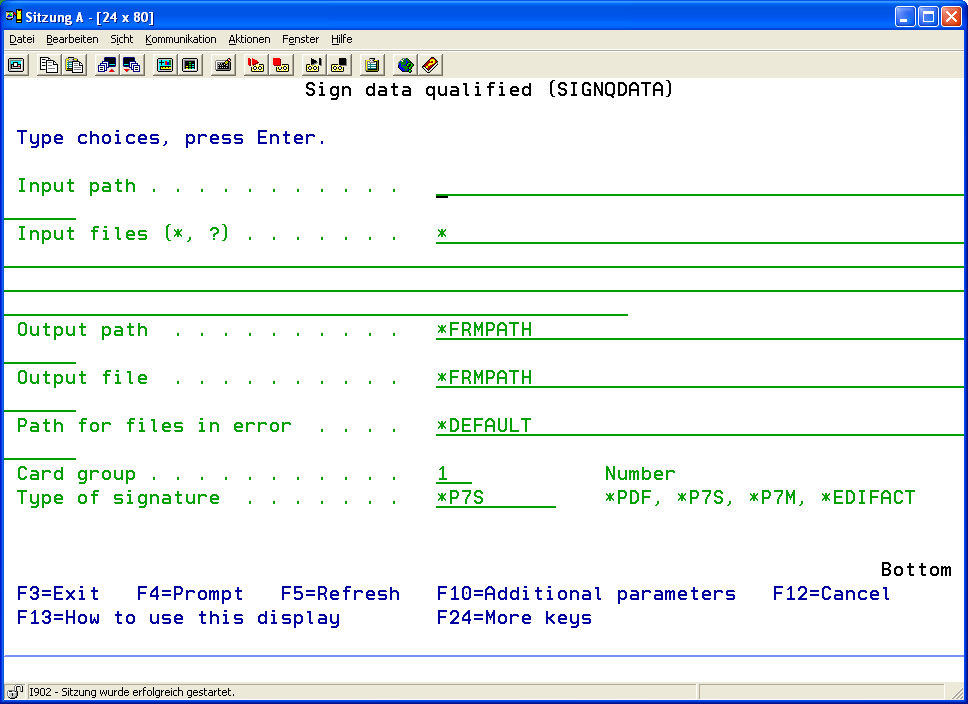Click F10=Additional parameters key label

(586, 594)
